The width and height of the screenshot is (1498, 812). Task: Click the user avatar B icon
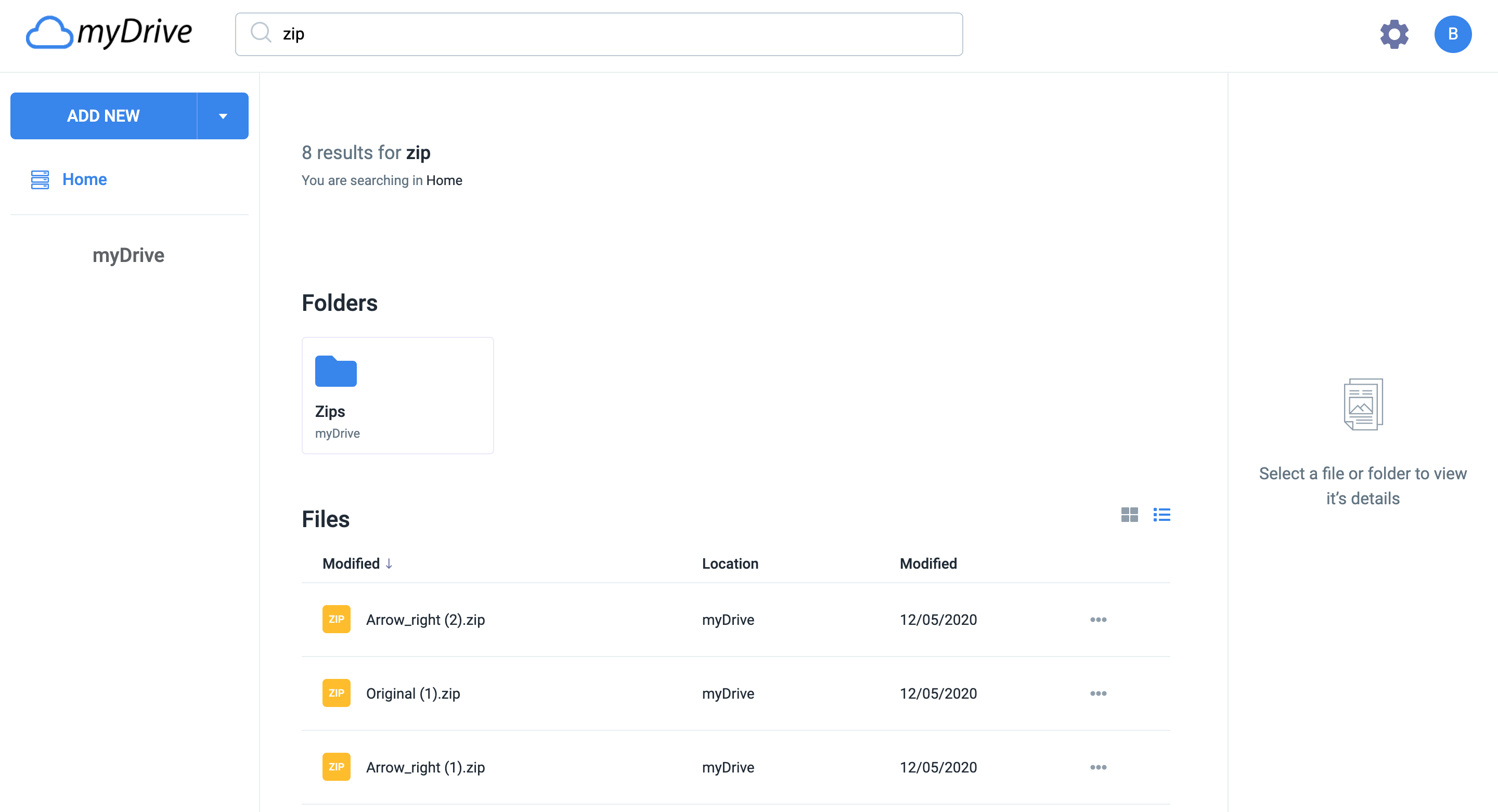pyautogui.click(x=1452, y=34)
